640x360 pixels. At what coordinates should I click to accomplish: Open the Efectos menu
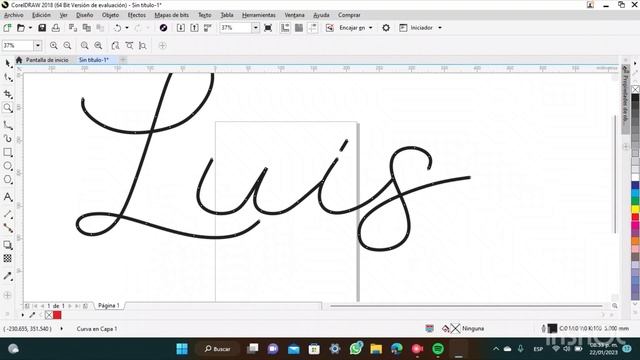tap(136, 15)
